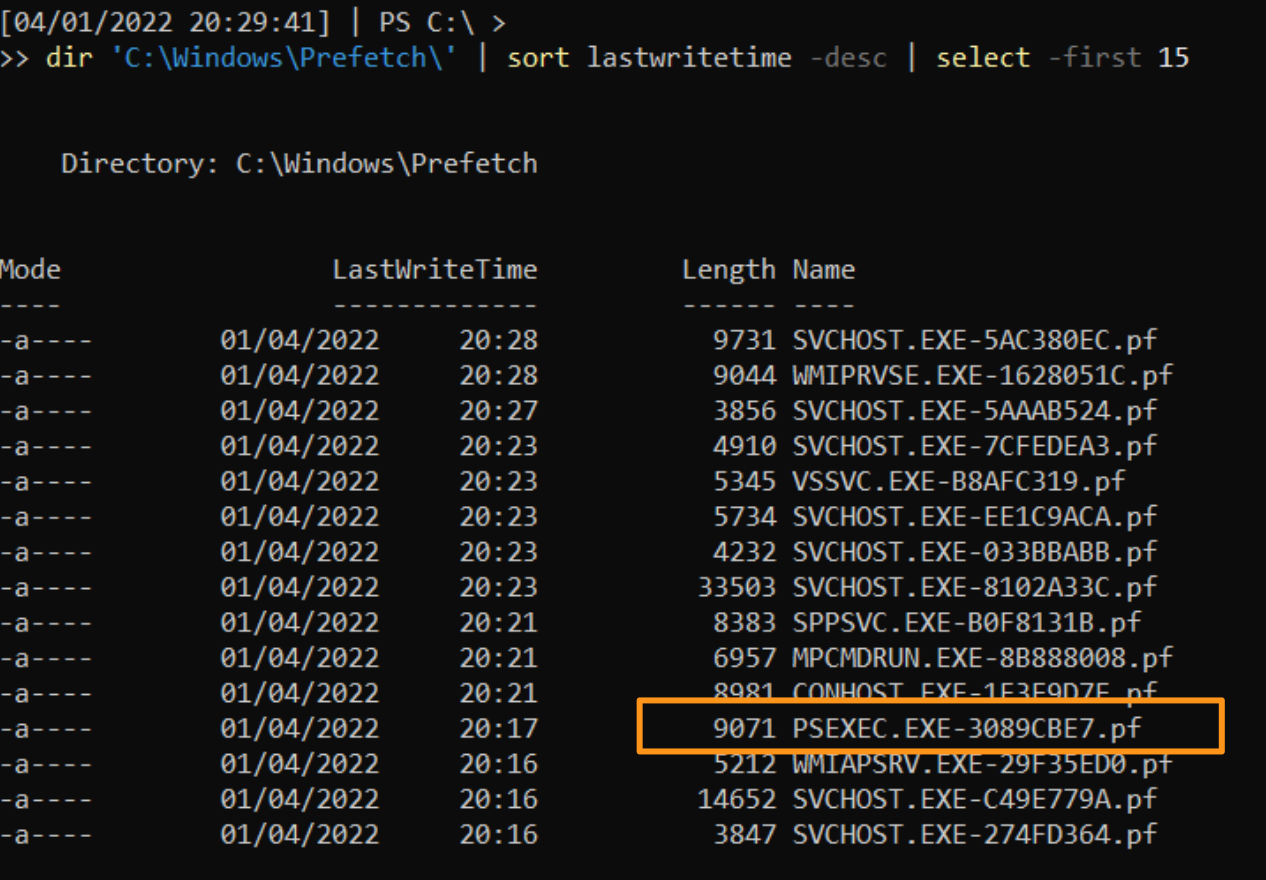The height and width of the screenshot is (880, 1266).
Task: Click the select keyword in the command
Action: click(x=983, y=58)
